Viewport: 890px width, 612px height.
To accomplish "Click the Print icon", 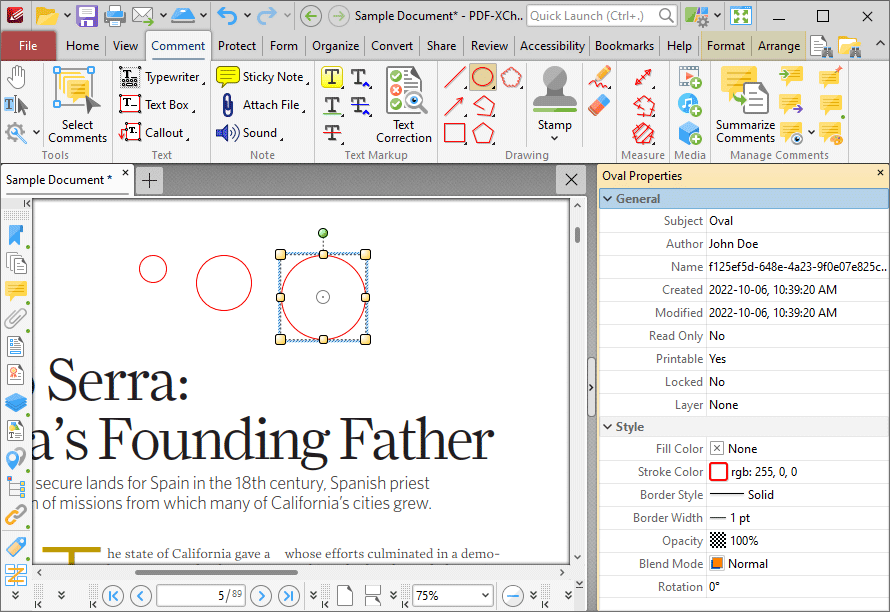I will pos(114,16).
